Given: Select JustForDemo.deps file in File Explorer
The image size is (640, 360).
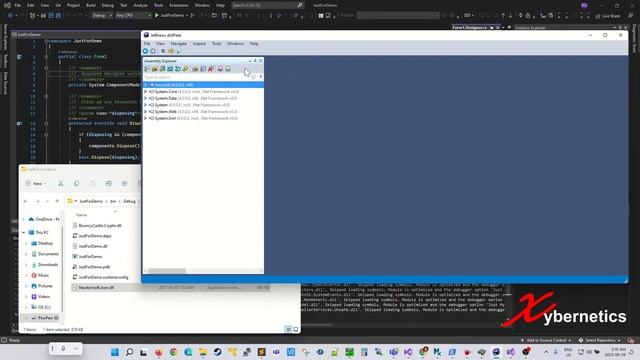Looking at the screenshot, I should 95,236.
